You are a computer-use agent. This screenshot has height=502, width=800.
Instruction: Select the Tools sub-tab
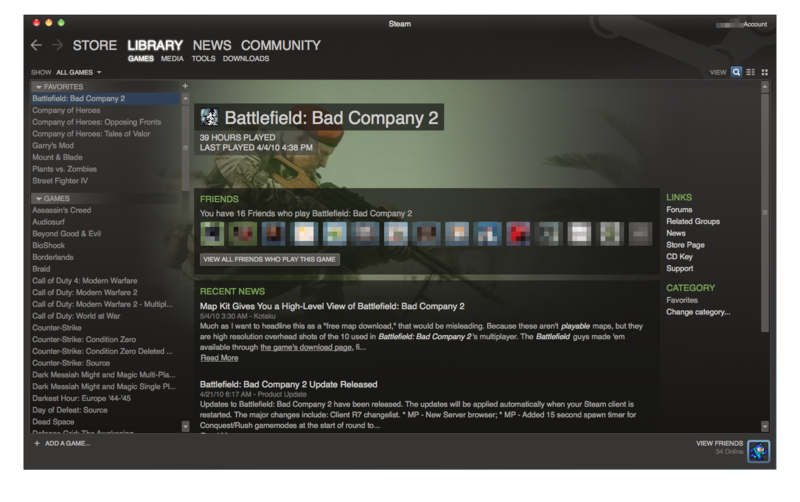[203, 59]
